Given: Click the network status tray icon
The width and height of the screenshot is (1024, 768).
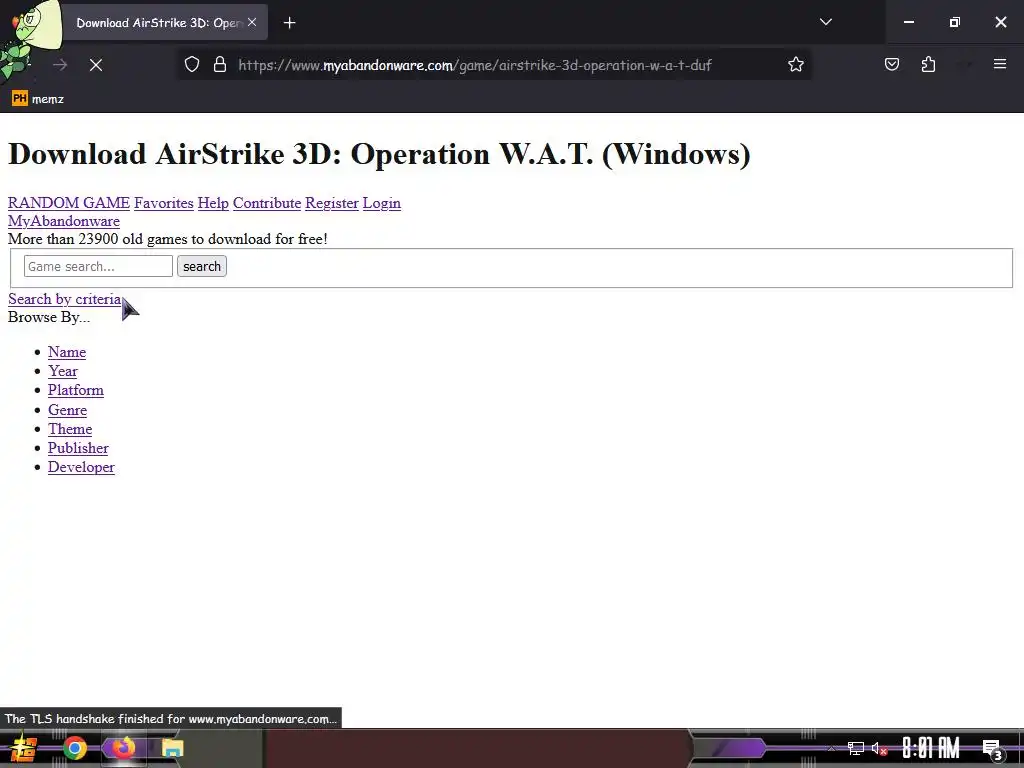Looking at the screenshot, I should [x=856, y=748].
